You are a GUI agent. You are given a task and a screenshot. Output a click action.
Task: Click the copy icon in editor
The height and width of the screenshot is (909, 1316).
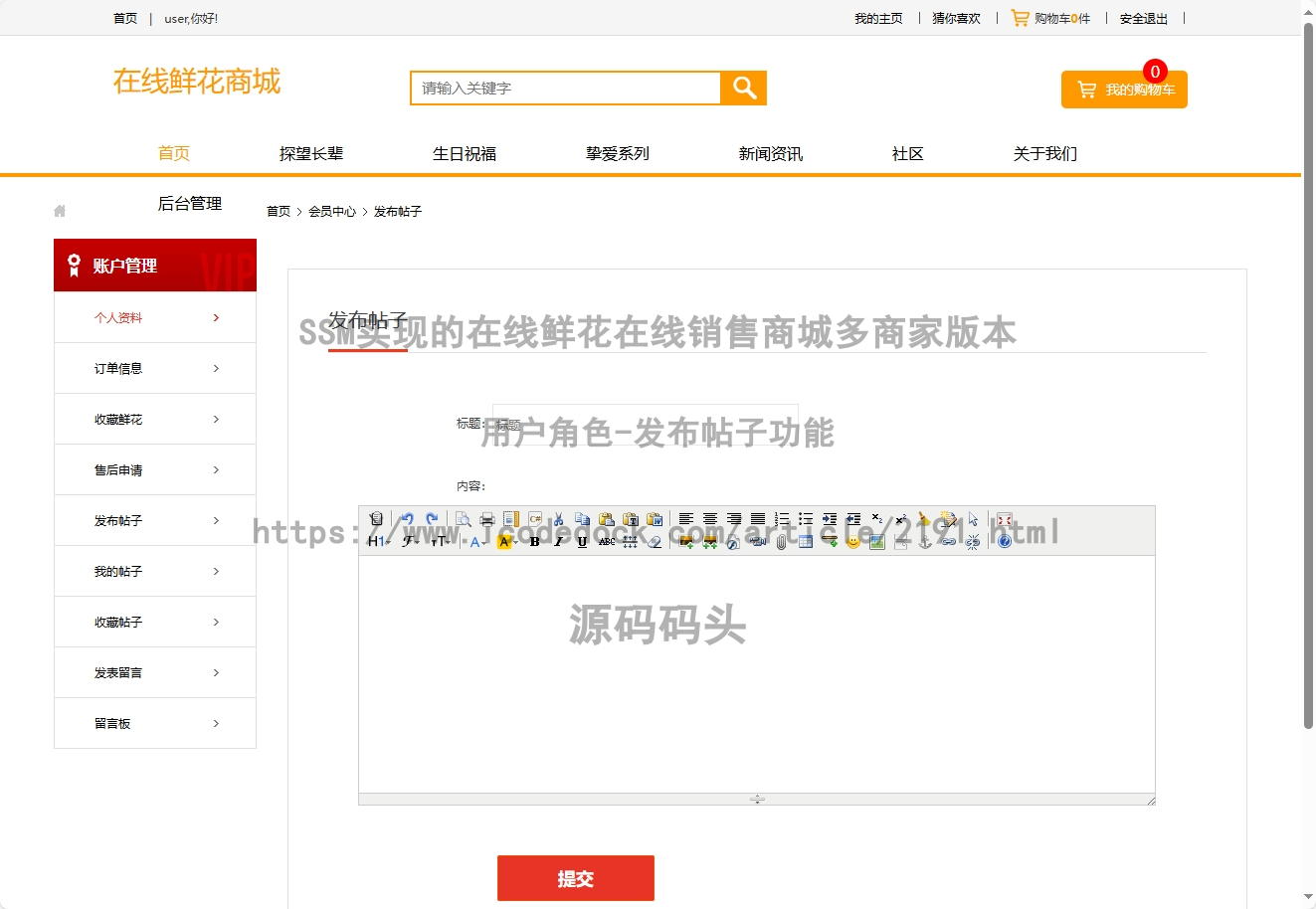(x=583, y=519)
